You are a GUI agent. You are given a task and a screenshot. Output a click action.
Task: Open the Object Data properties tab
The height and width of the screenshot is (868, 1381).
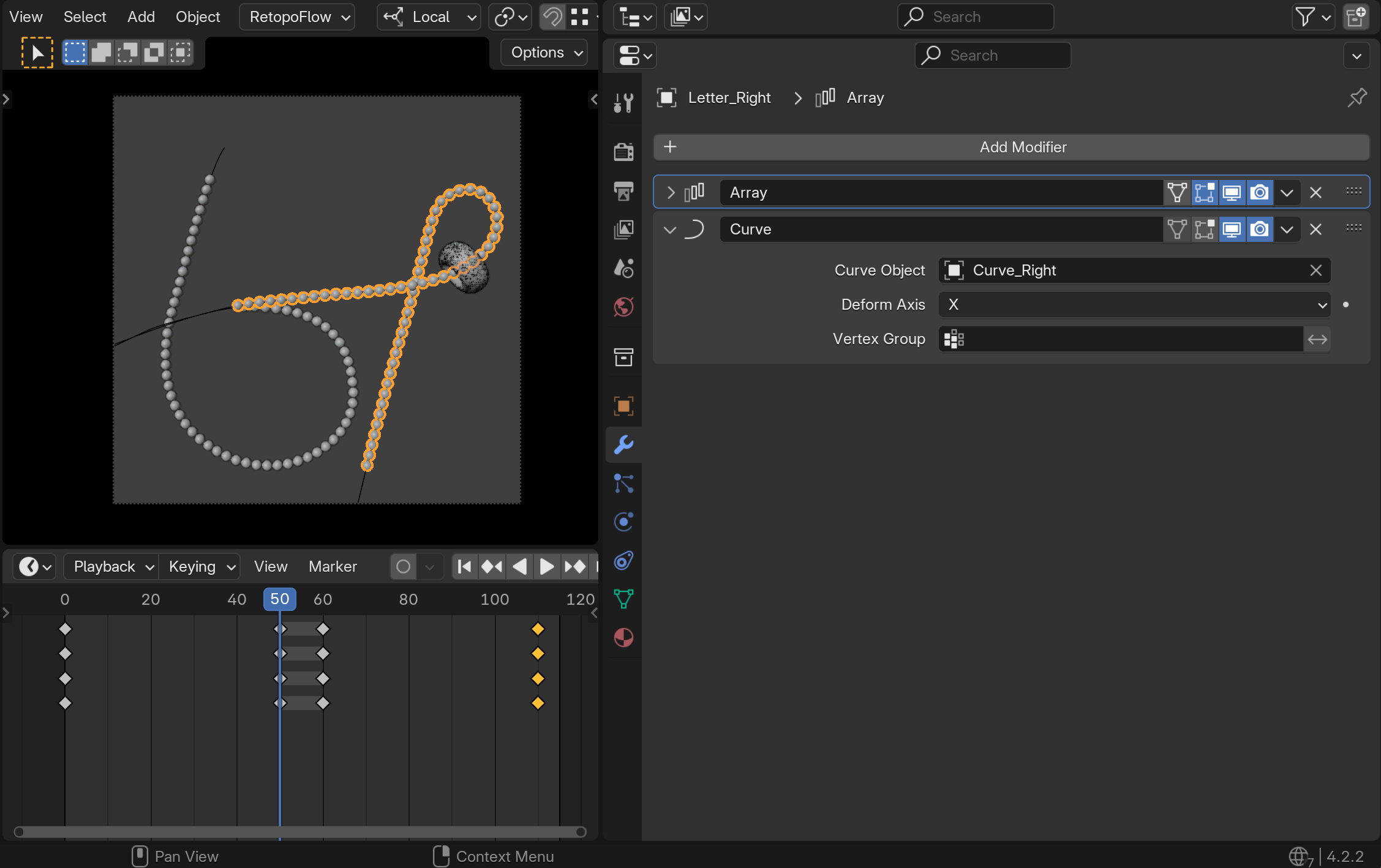point(623,599)
